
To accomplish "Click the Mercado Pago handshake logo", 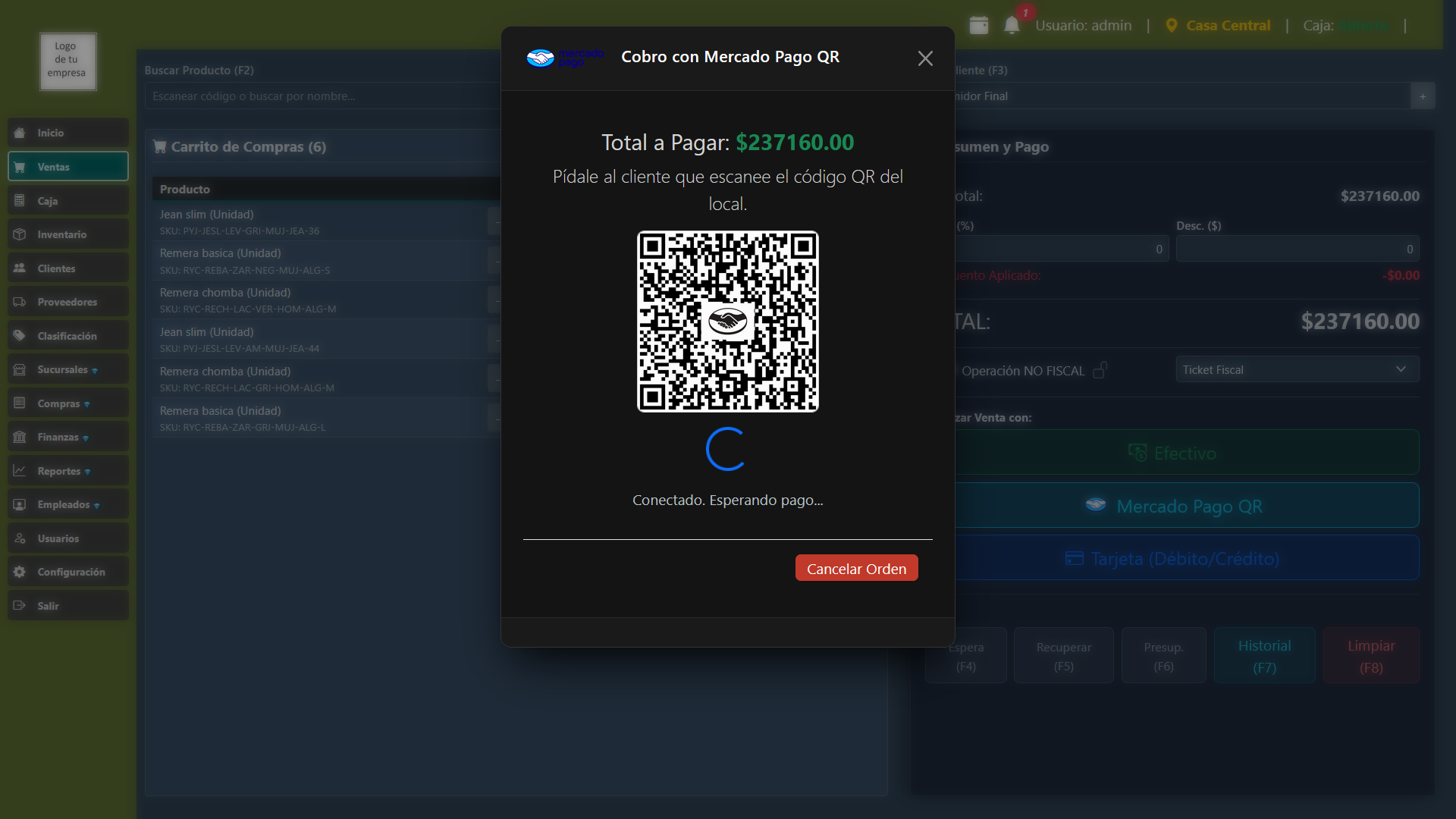I will pos(541,58).
